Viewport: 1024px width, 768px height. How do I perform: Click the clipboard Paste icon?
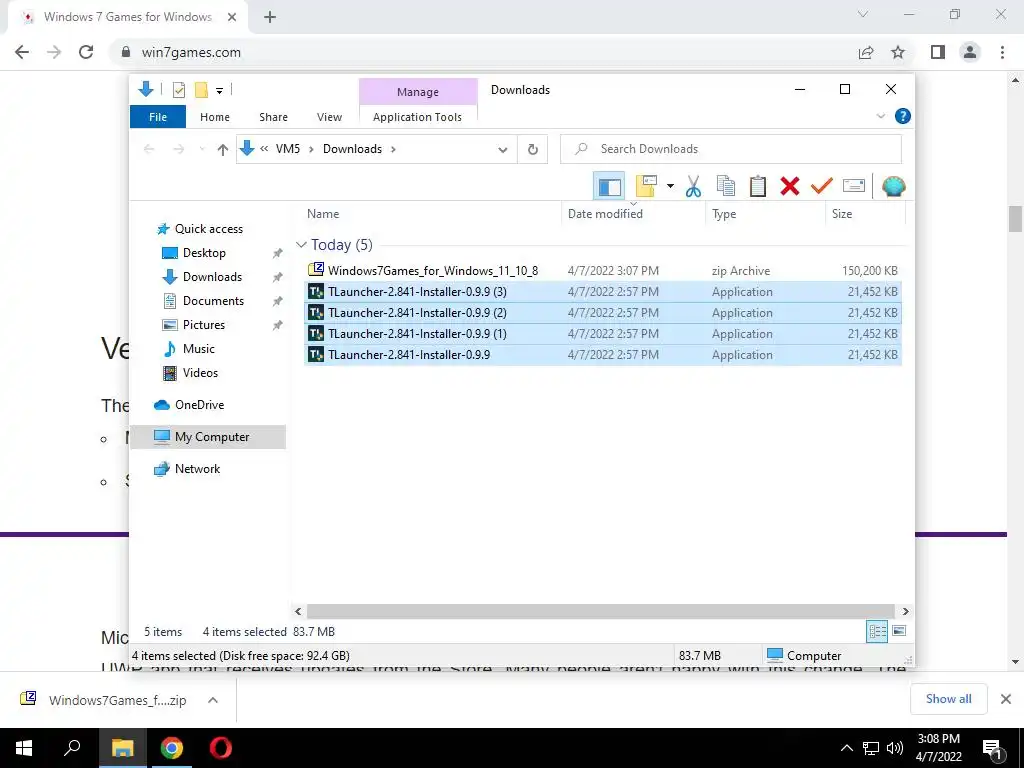tap(758, 186)
